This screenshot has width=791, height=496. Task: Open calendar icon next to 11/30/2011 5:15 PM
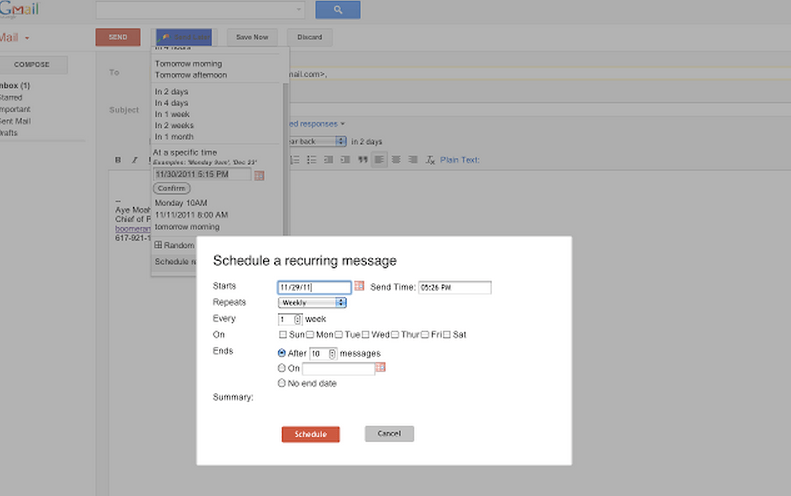259,175
